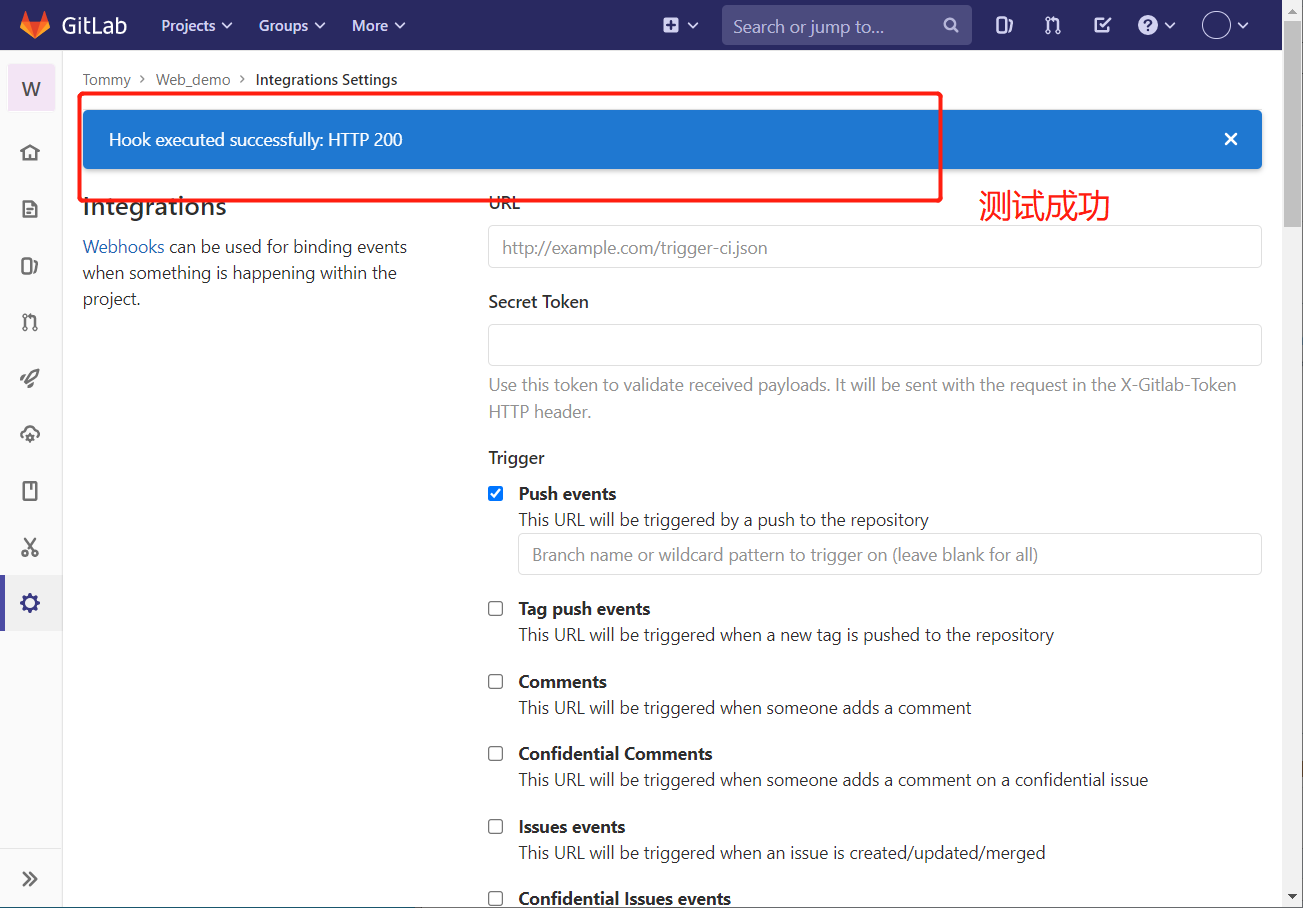
Task: Click the webhook URL input field
Action: pos(875,247)
